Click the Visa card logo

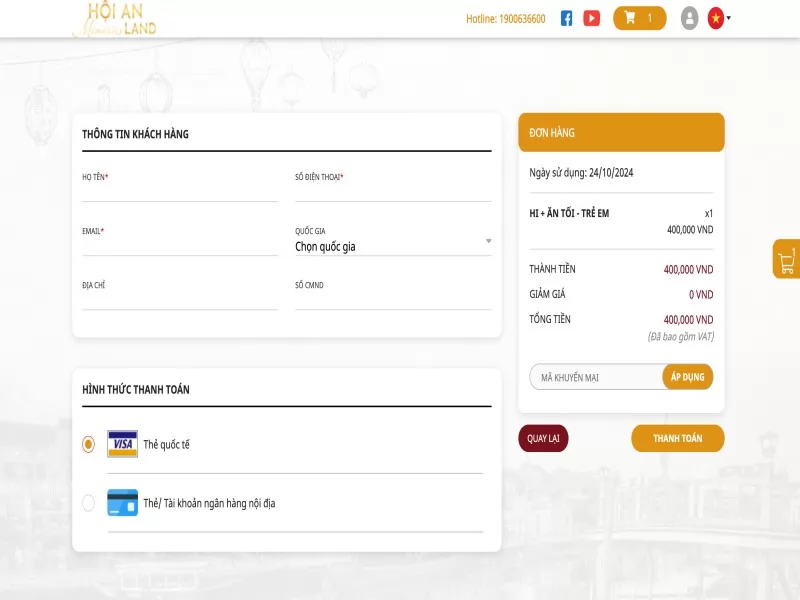(122, 444)
